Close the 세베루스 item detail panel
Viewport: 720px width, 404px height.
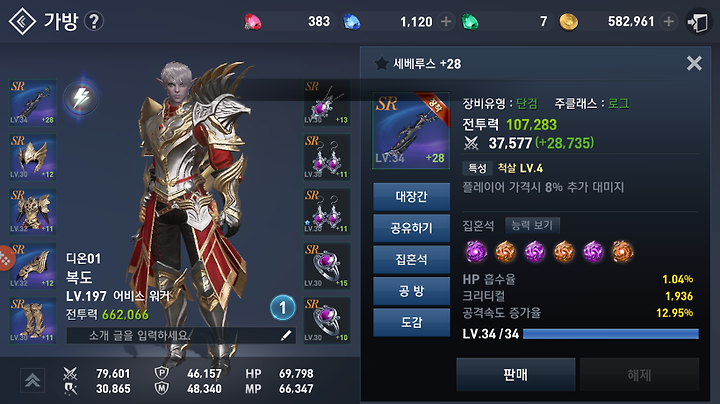click(x=694, y=63)
